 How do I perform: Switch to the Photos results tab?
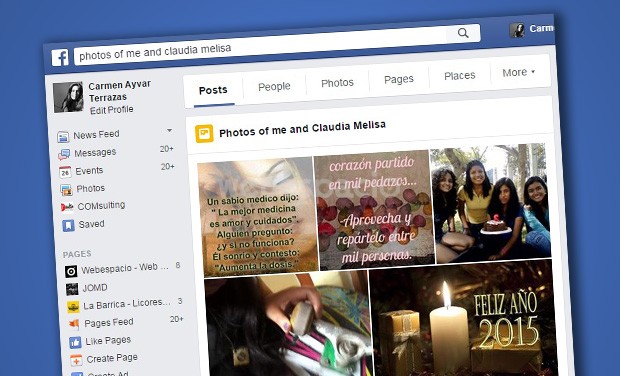pos(337,83)
